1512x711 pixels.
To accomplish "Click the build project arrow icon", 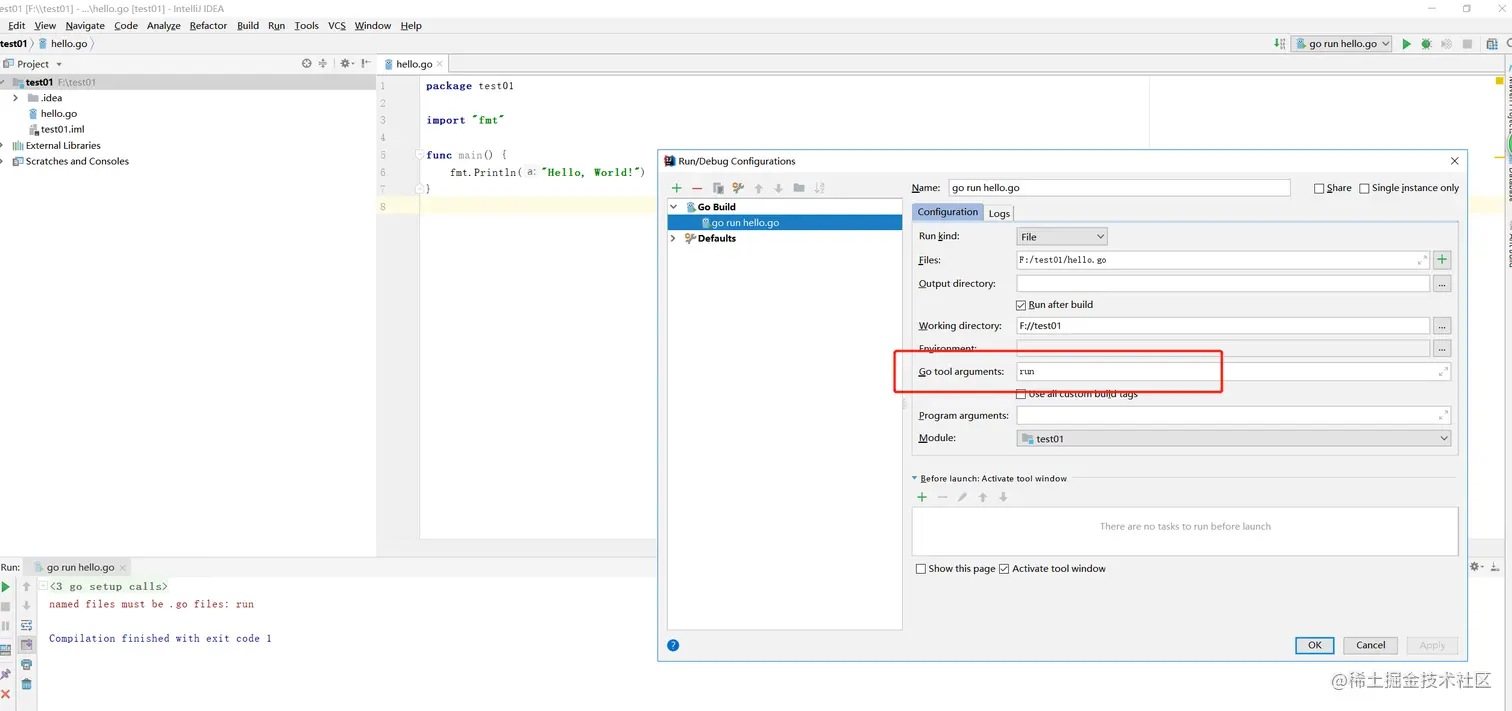I will coord(1280,44).
